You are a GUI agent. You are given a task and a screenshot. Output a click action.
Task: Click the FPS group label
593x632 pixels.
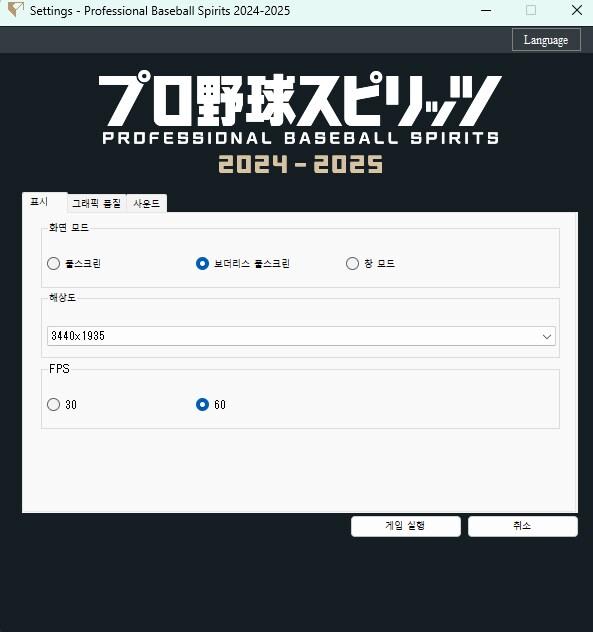[59, 368]
